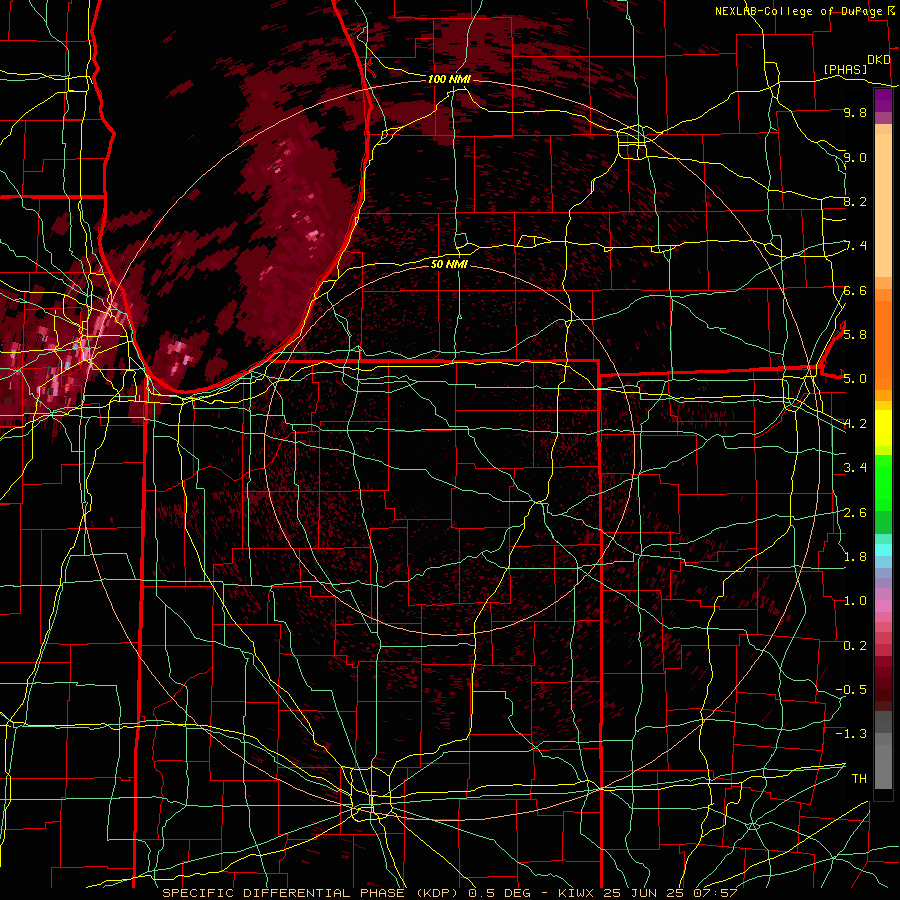Click the yellow band of the color bar

pos(883,428)
